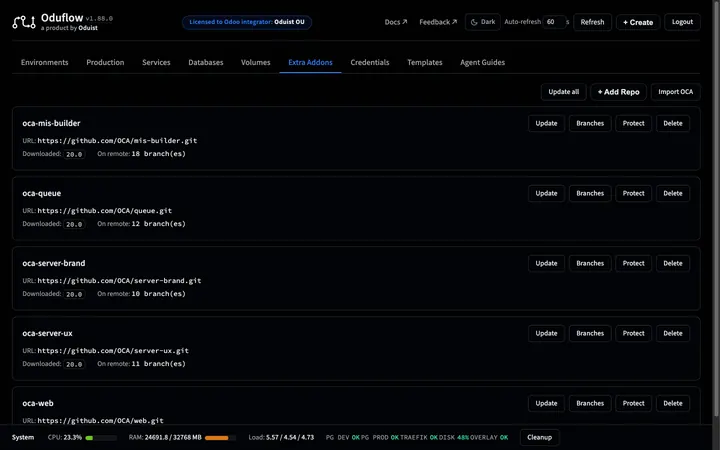Open Branches for oca-queue
720x450 pixels.
click(590, 193)
